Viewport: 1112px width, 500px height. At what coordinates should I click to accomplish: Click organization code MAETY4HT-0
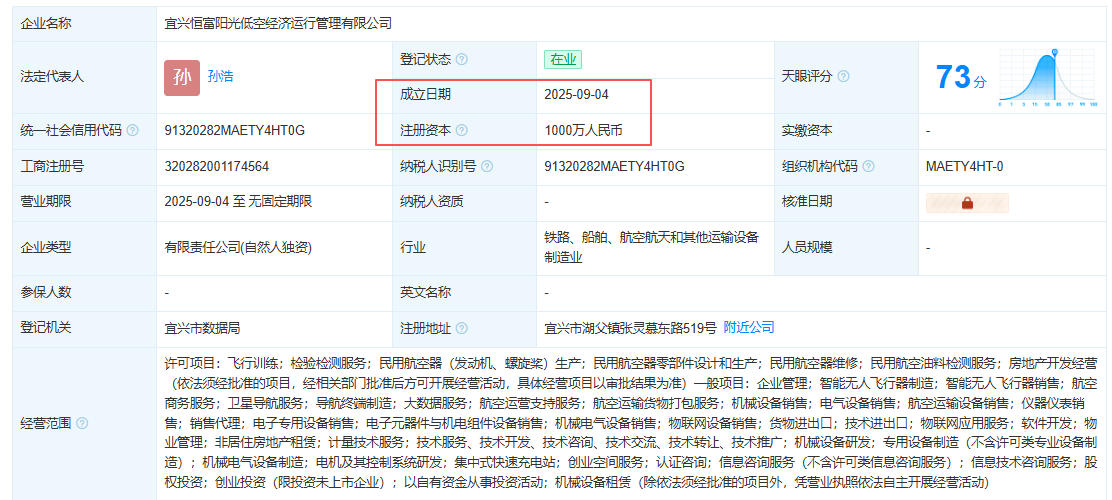(x=964, y=167)
